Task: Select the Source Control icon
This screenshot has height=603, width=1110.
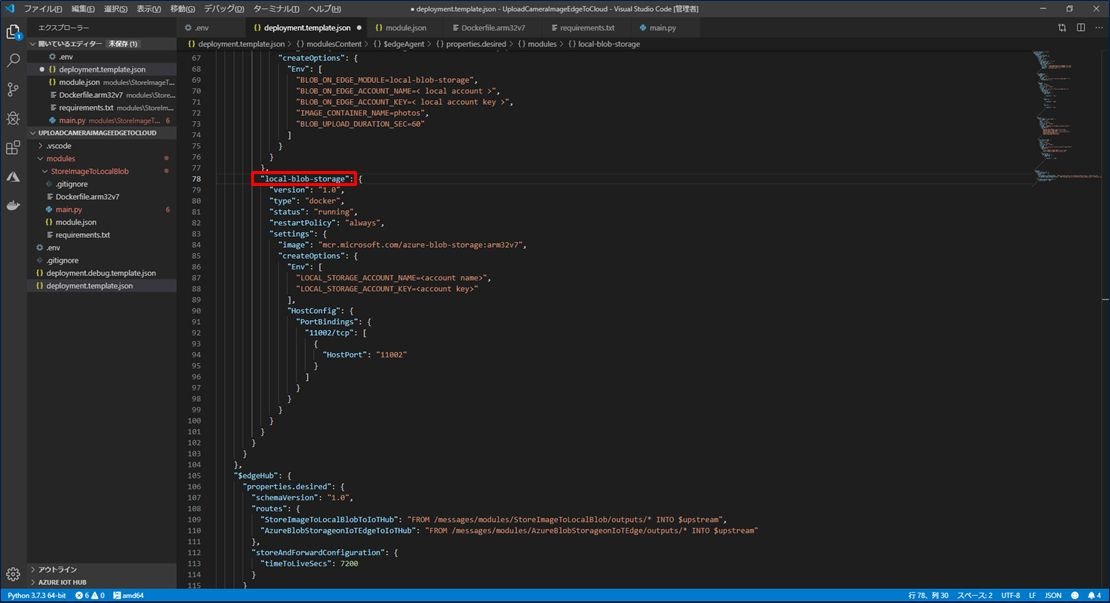Action: coord(13,89)
